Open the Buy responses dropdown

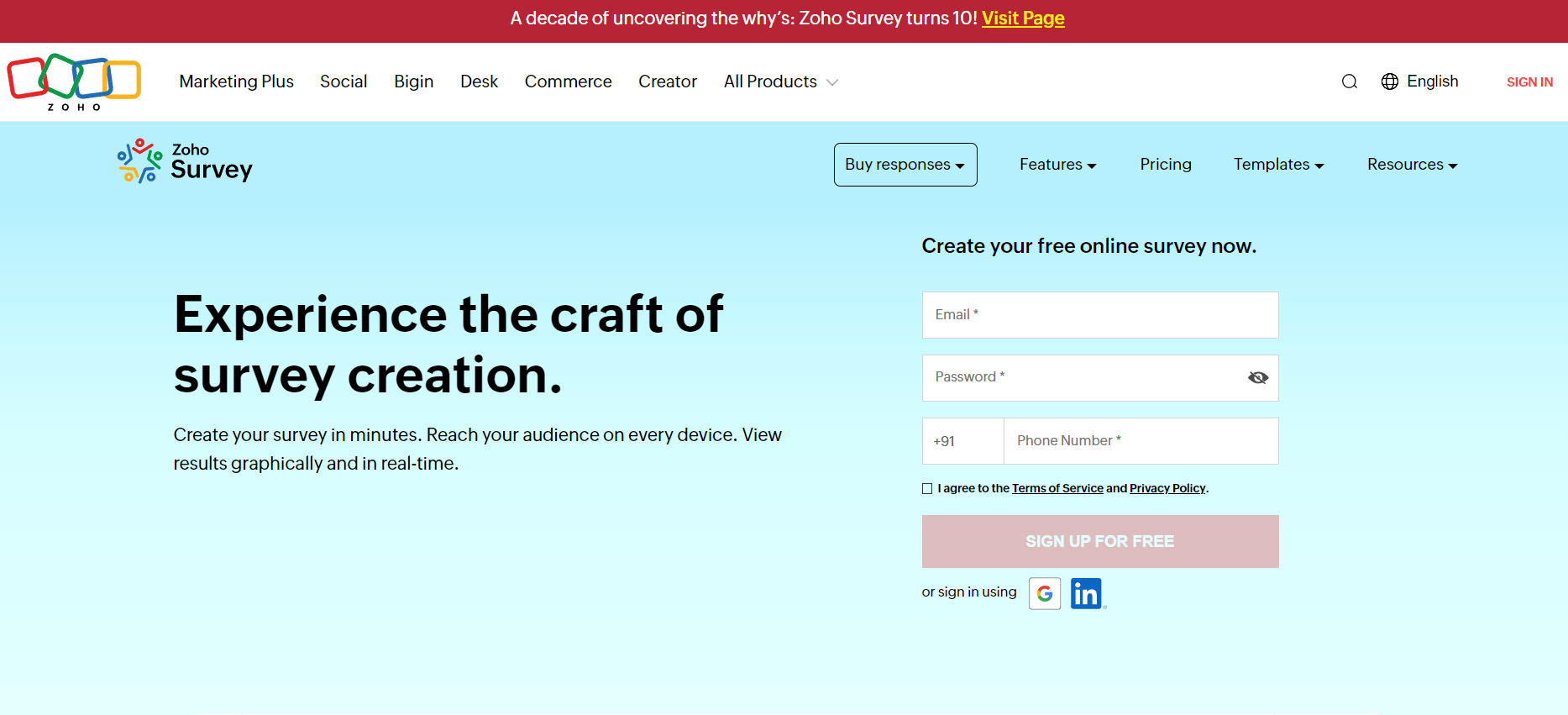(905, 165)
